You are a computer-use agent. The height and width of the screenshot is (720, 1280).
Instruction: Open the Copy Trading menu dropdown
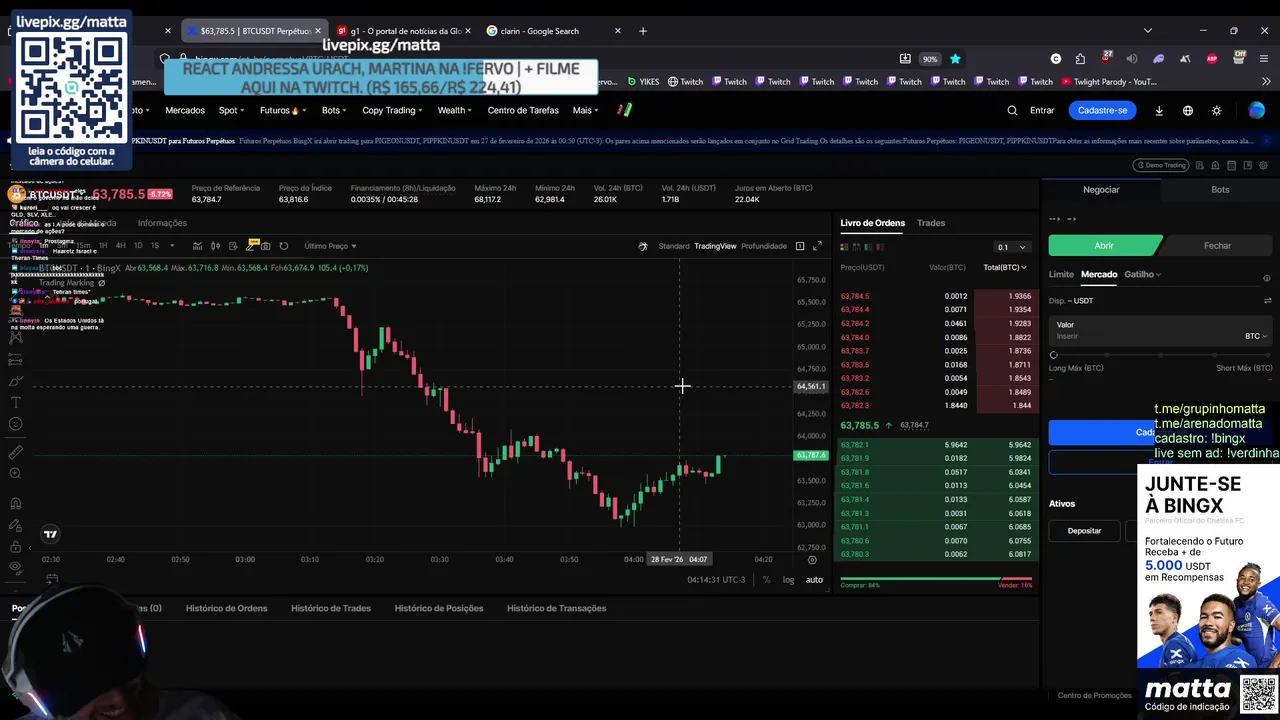(392, 110)
